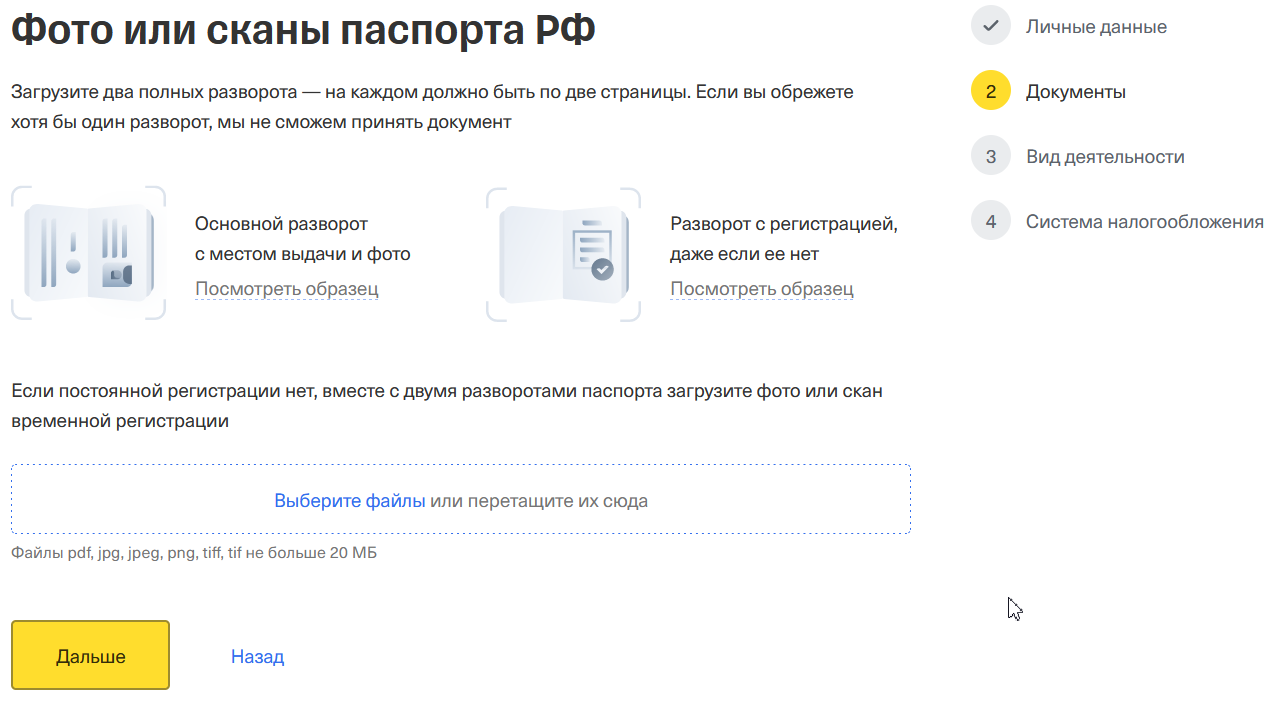
Task: Click the heading Фото или сканы паспорта РФ
Action: 303,29
